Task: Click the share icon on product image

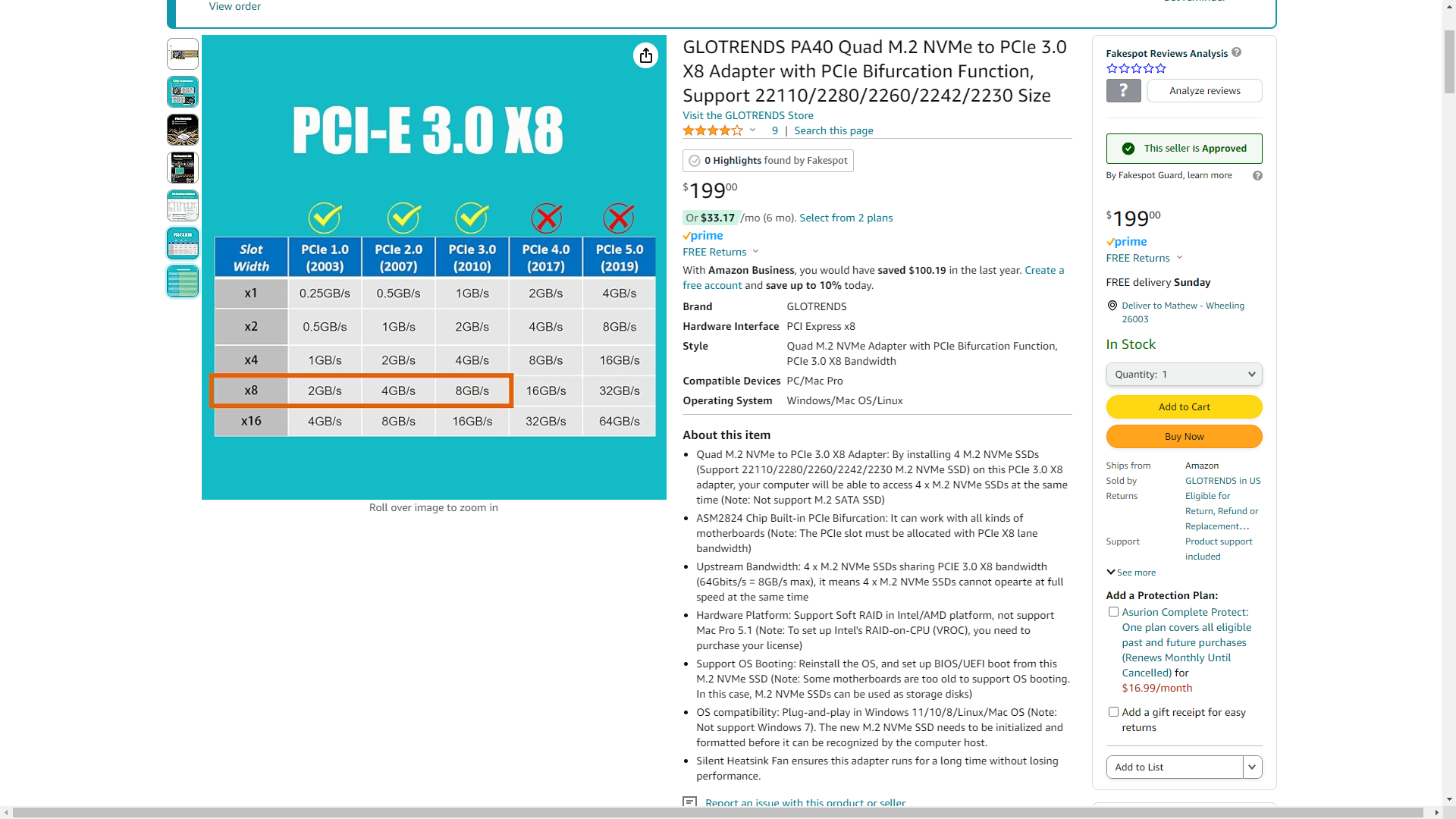Action: (645, 55)
